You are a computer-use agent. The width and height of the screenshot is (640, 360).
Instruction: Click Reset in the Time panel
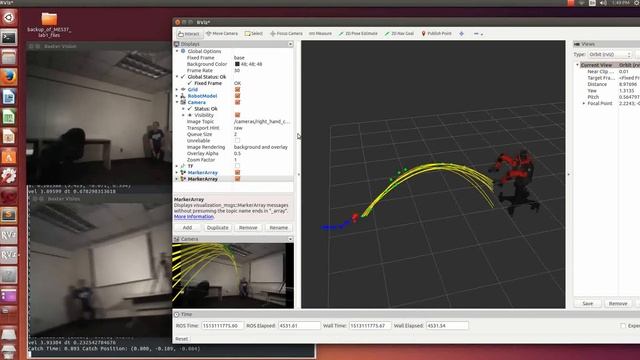point(181,339)
